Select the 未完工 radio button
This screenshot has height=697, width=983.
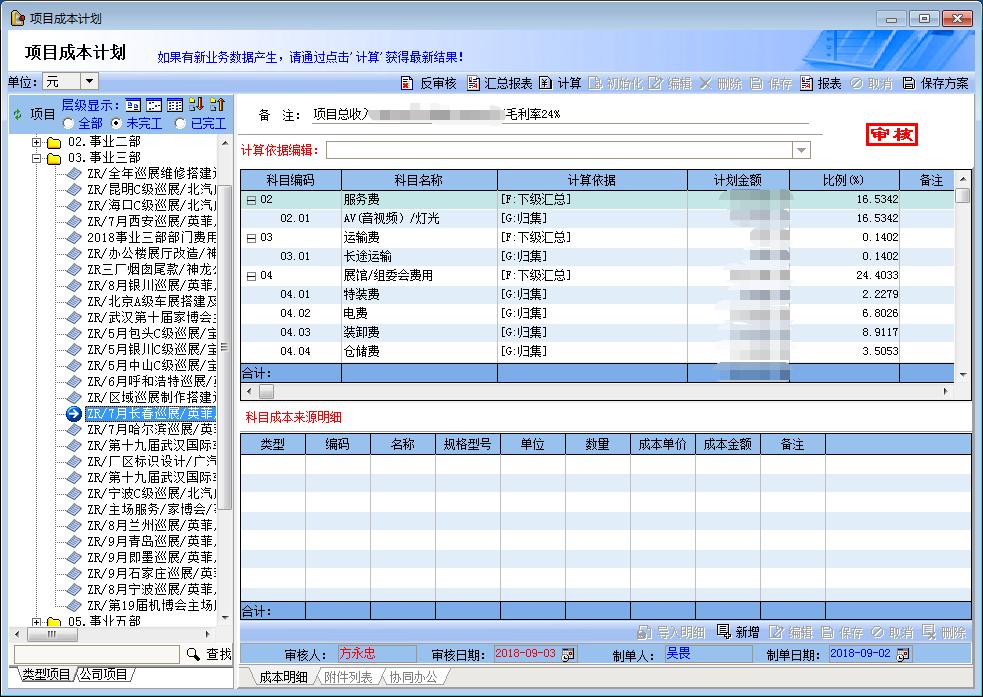pos(116,123)
